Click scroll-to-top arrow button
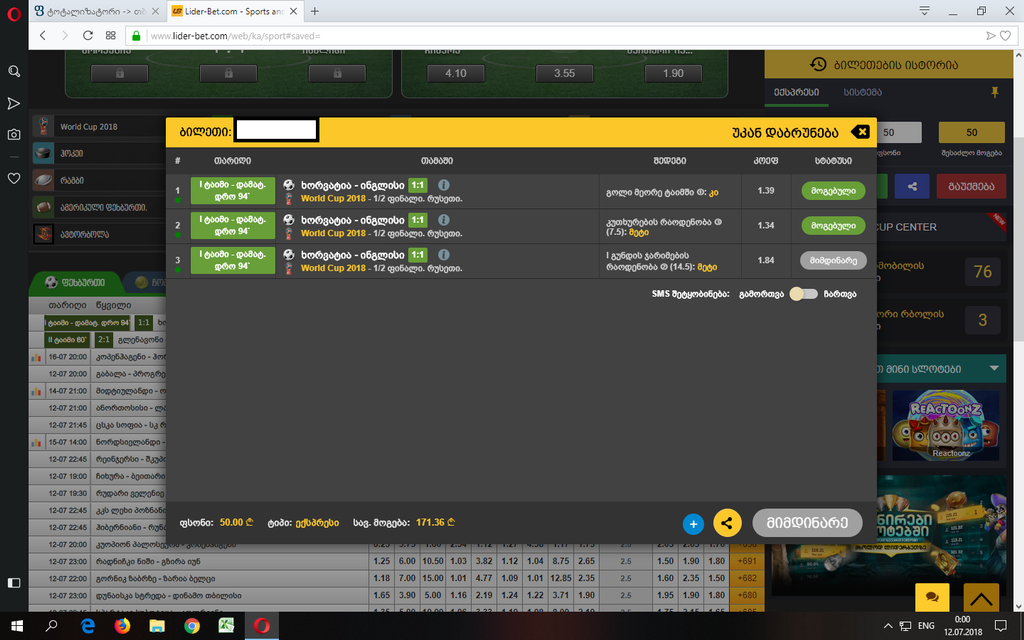 coord(981,598)
